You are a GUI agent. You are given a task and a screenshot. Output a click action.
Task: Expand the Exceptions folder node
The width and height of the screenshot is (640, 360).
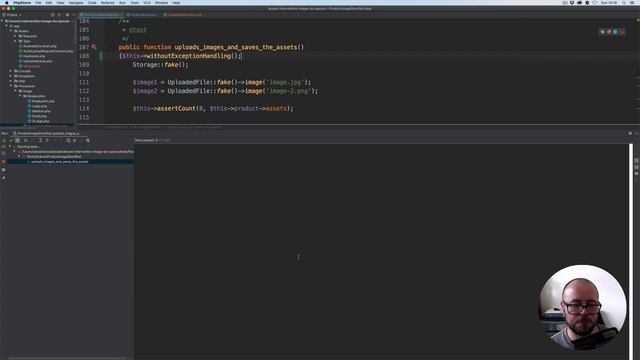(11, 76)
